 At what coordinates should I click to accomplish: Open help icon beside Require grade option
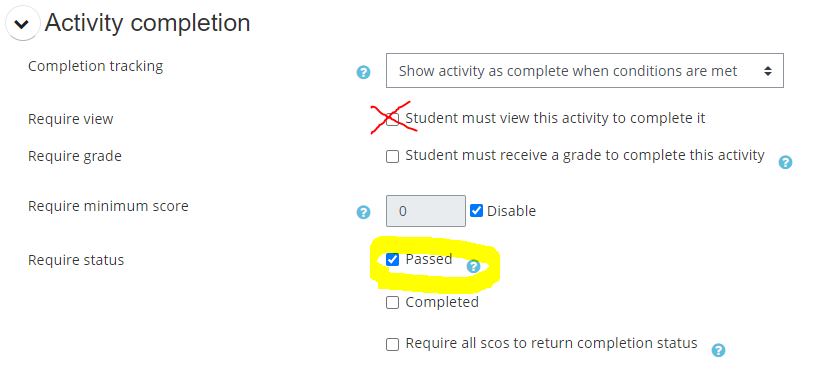(x=785, y=162)
